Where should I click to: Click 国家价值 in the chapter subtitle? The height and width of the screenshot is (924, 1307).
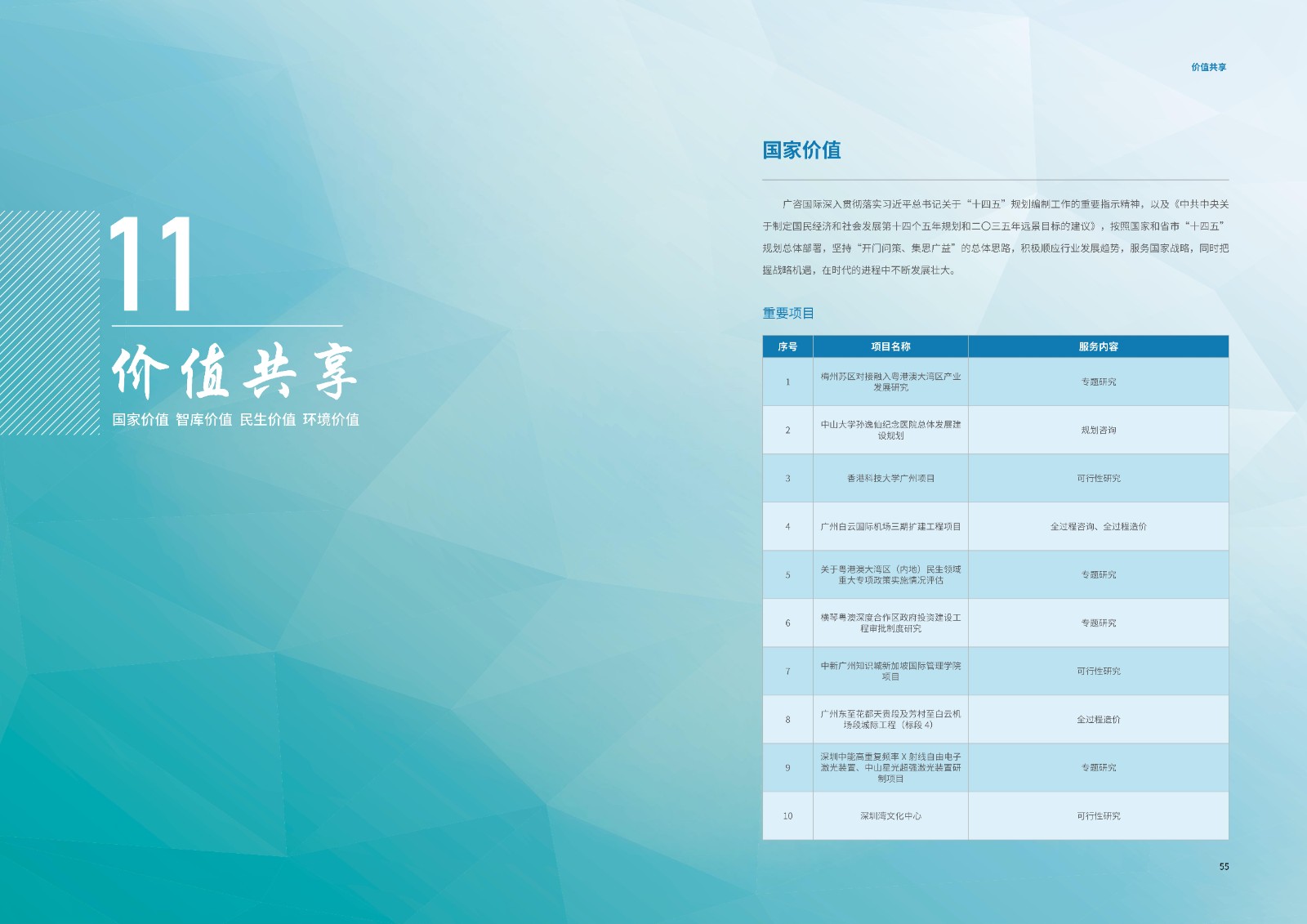point(141,419)
